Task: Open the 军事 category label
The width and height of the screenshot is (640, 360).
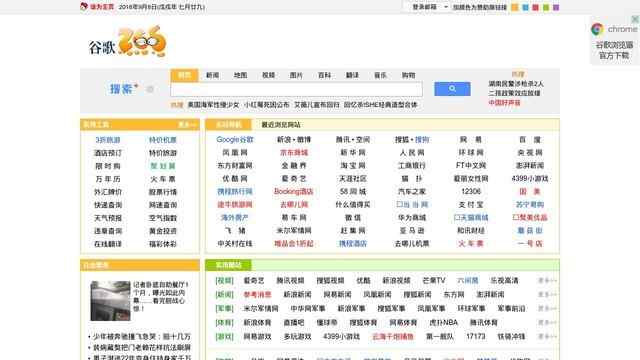Action: pos(224,309)
